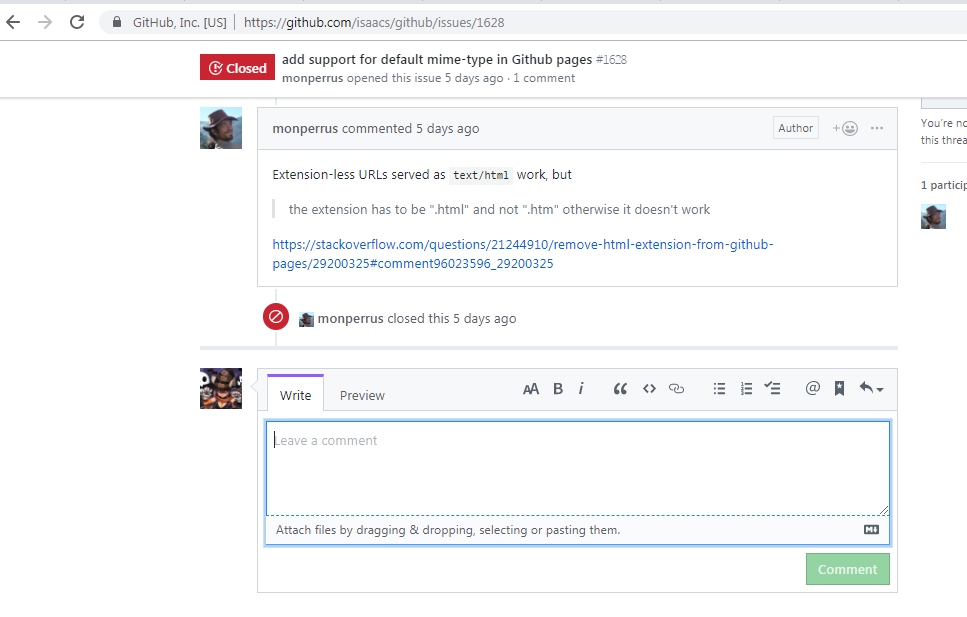Open monperrus link in the closed event line
Screen dimensions: 967x617
(350, 318)
